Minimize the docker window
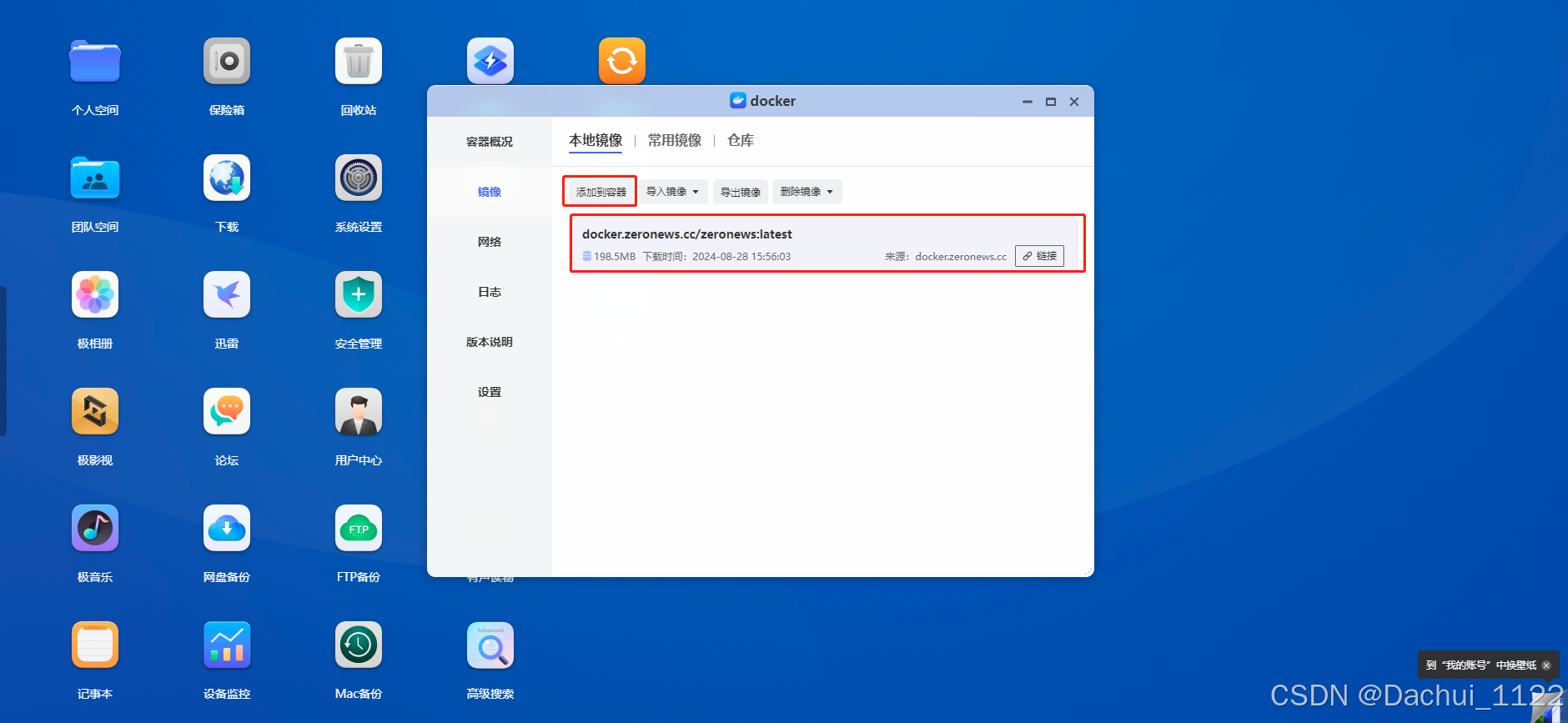Viewport: 1568px width, 723px height. pos(1028,102)
